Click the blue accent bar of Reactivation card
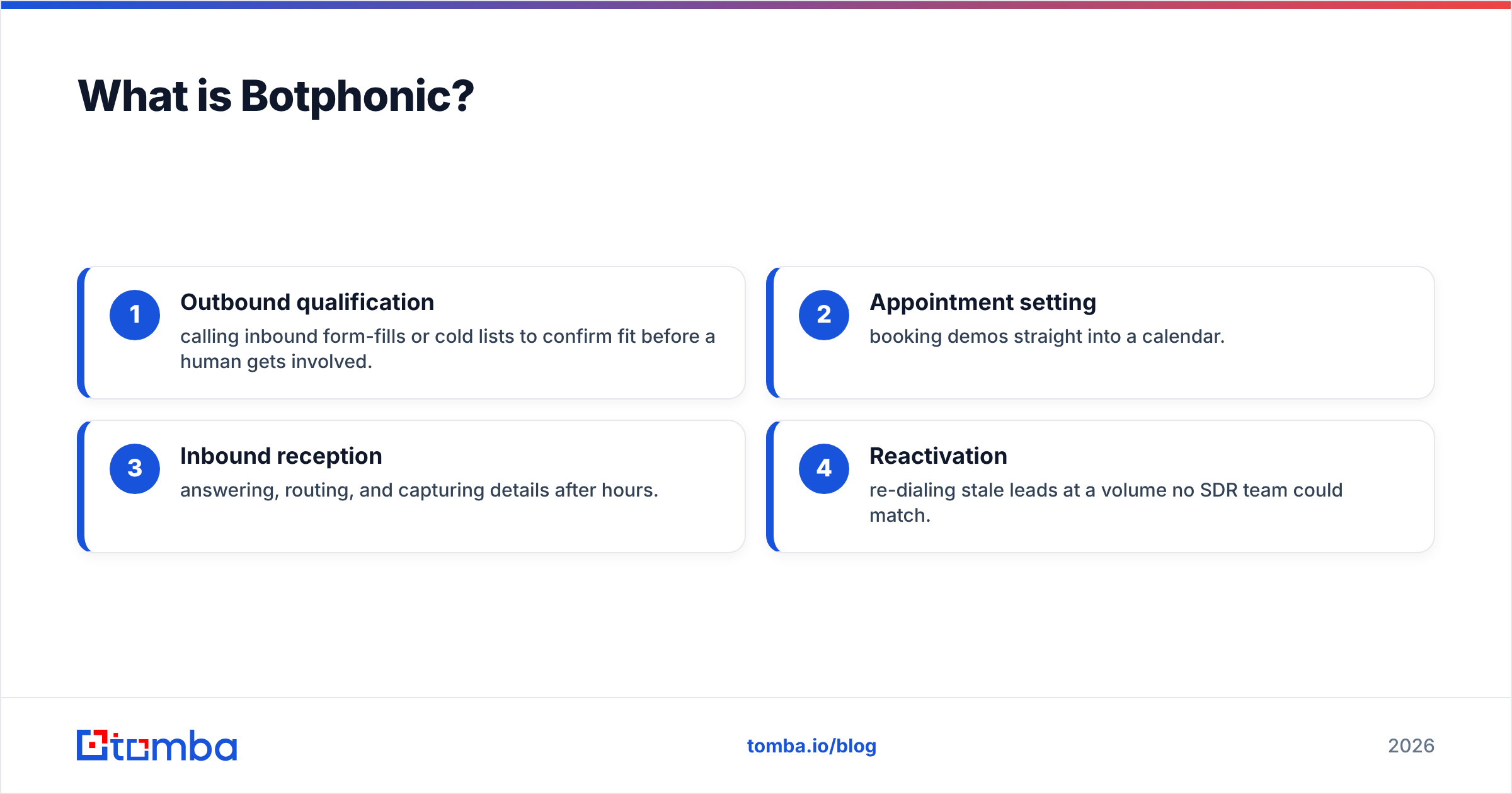 coord(770,486)
